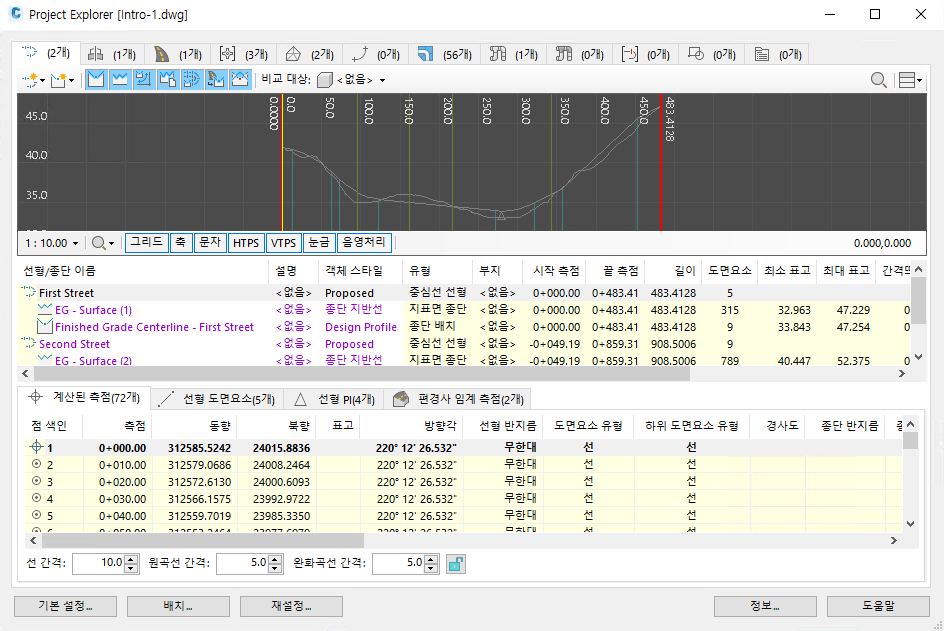
Task: Click the station table horizontal scrollbar
Action: pyautogui.click(x=202, y=541)
